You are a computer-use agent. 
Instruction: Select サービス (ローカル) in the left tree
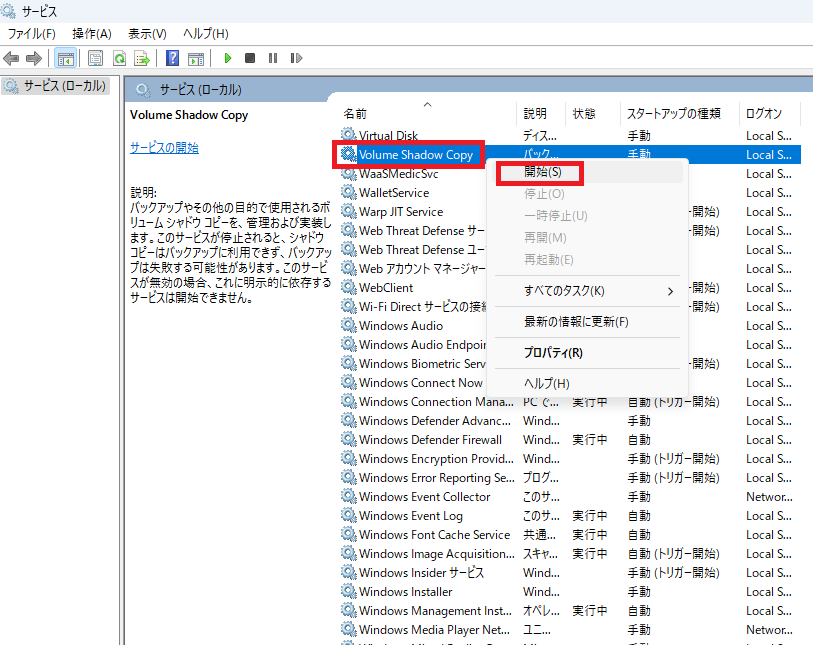click(64, 86)
